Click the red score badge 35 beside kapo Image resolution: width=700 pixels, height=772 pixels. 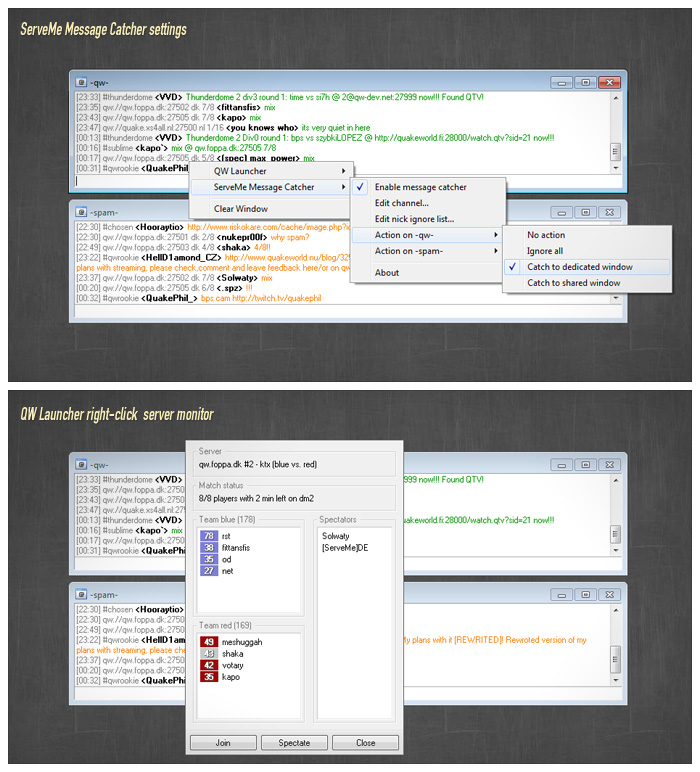coord(209,677)
